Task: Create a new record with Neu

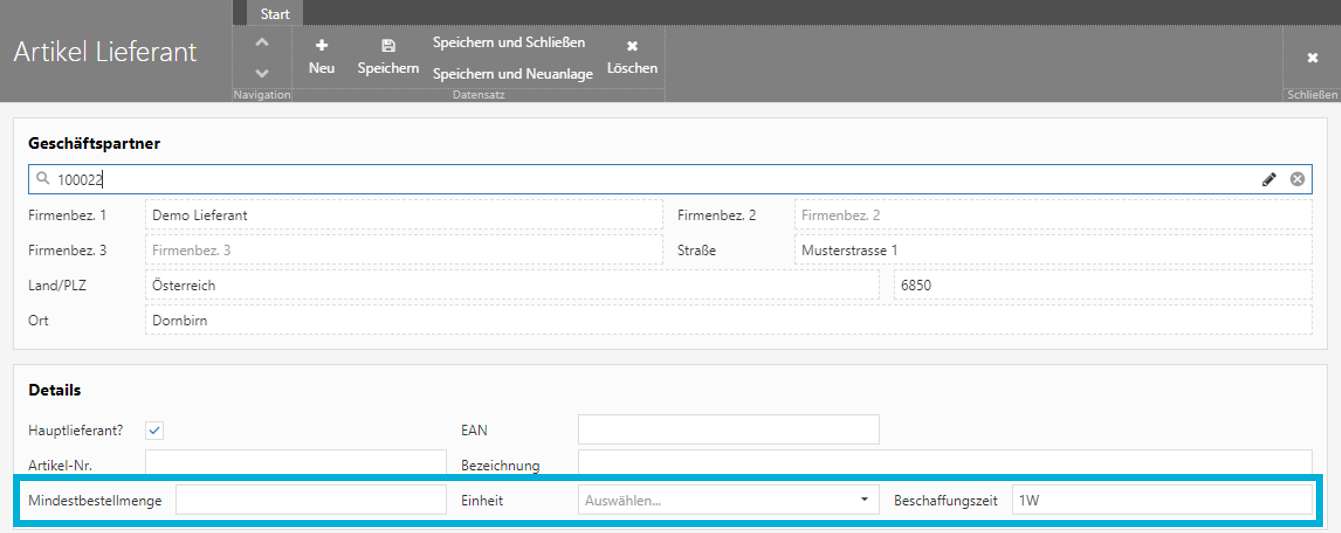Action: point(322,57)
